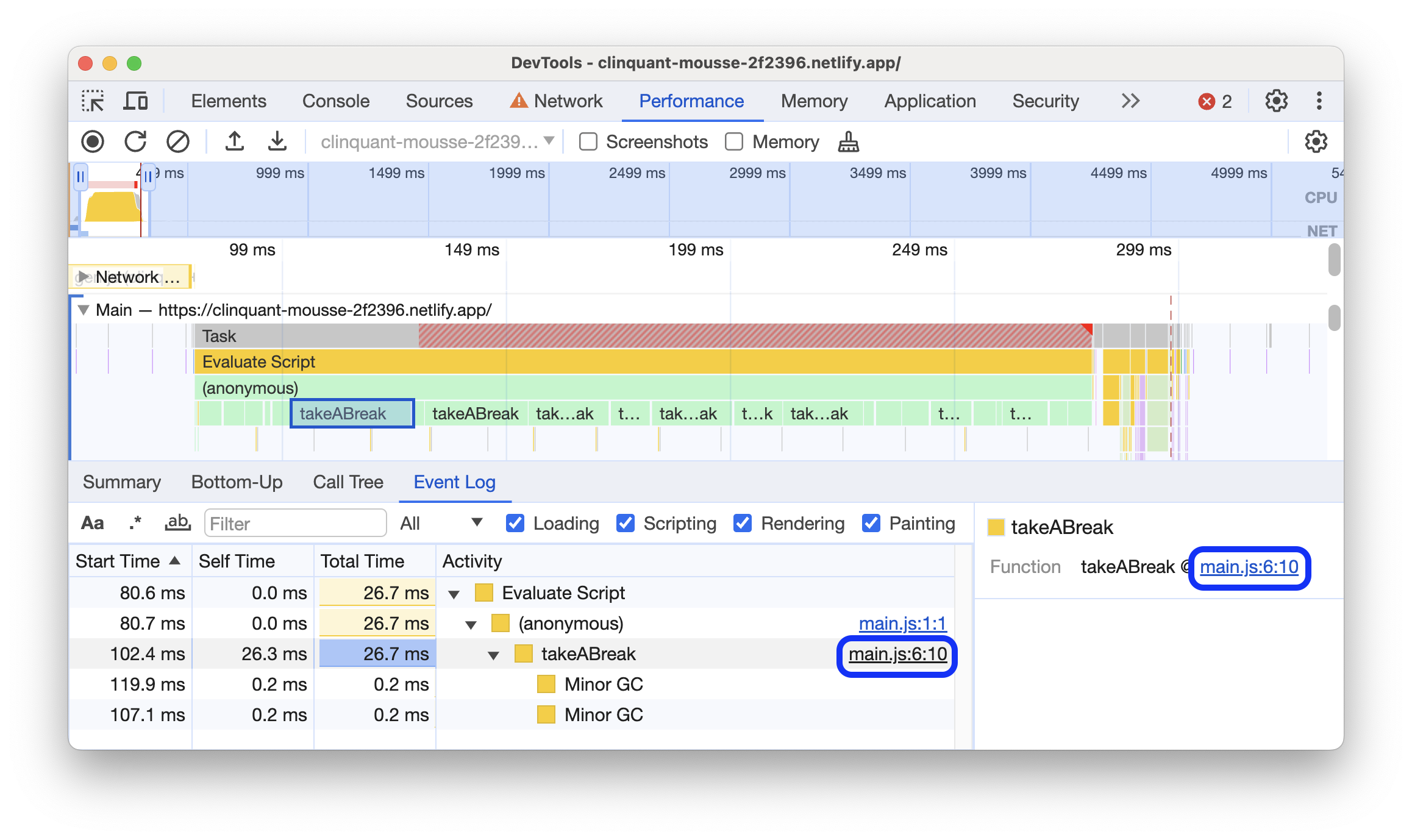Viewport: 1412px width, 840px height.
Task: Open the event type filter dropdown
Action: 440,523
